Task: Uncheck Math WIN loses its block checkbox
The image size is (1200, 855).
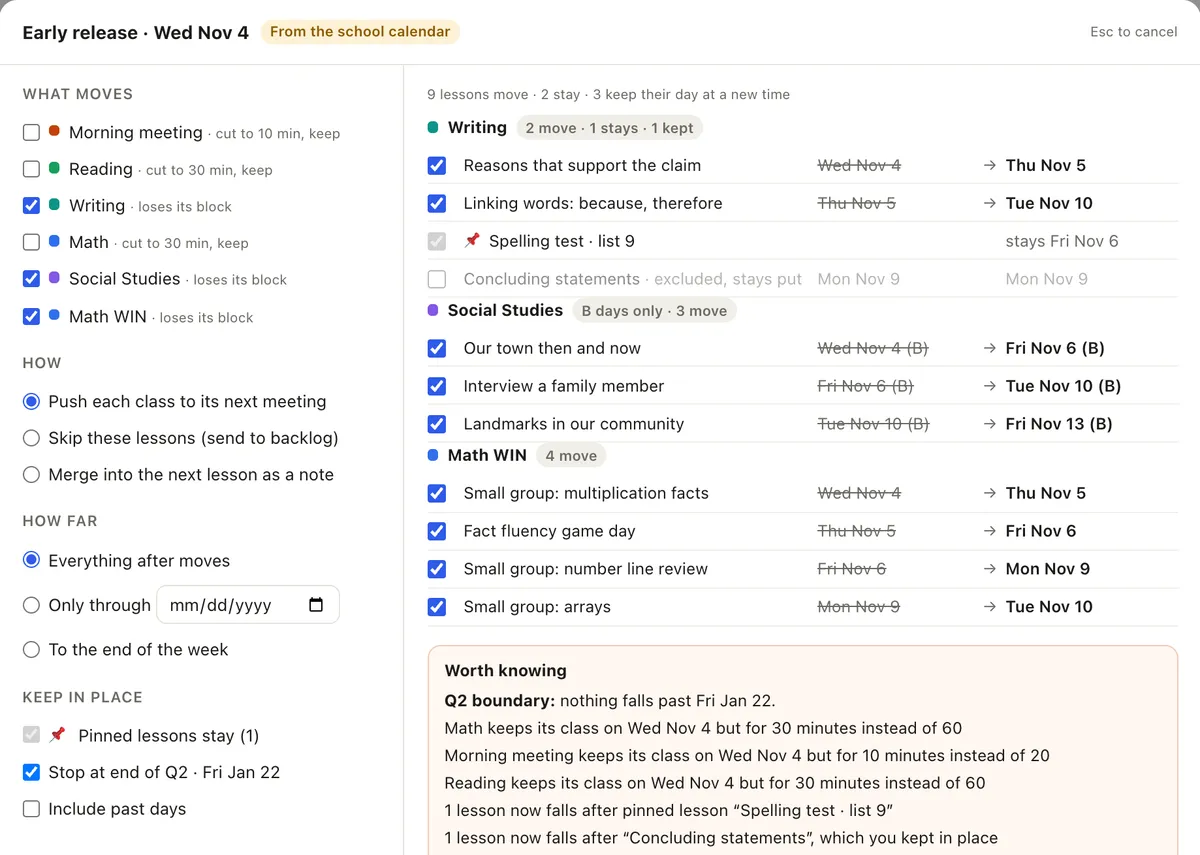Action: [31, 316]
